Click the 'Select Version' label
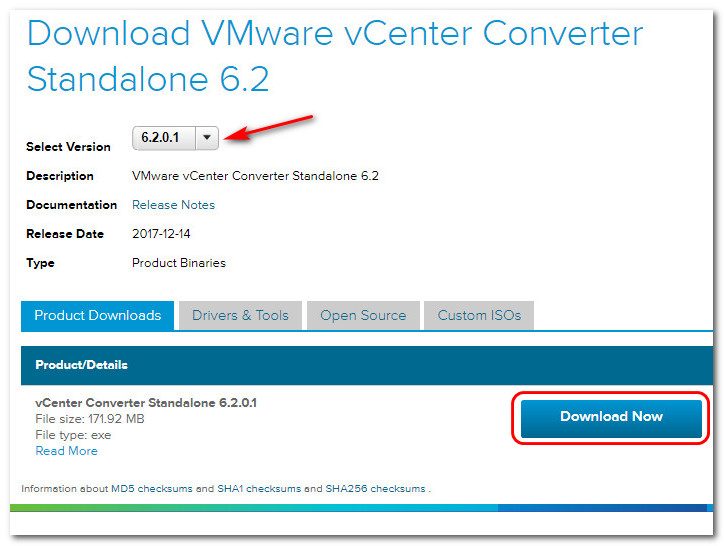This screenshot has width=724, height=546. tap(68, 147)
